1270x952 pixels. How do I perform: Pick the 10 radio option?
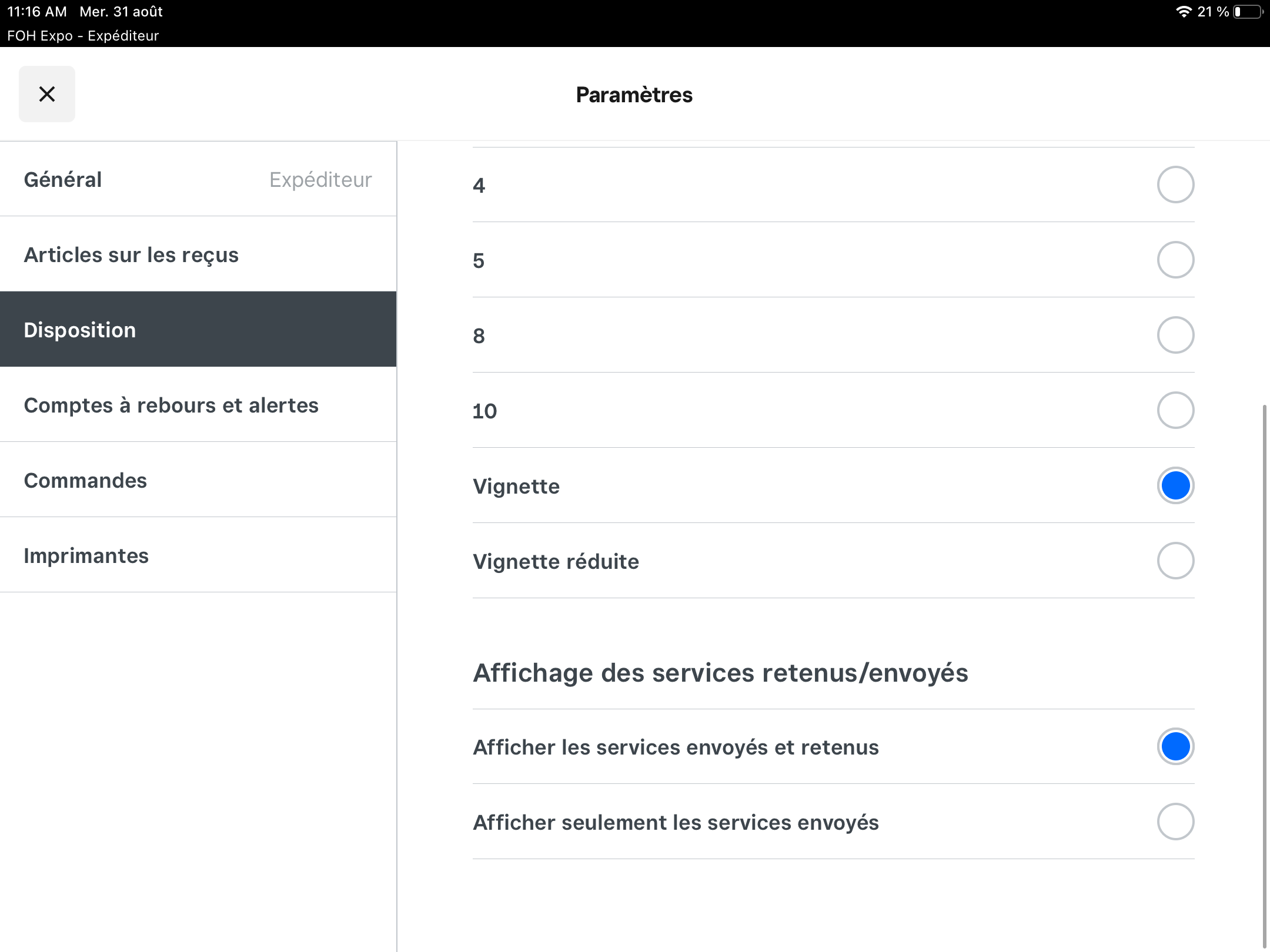point(1175,411)
